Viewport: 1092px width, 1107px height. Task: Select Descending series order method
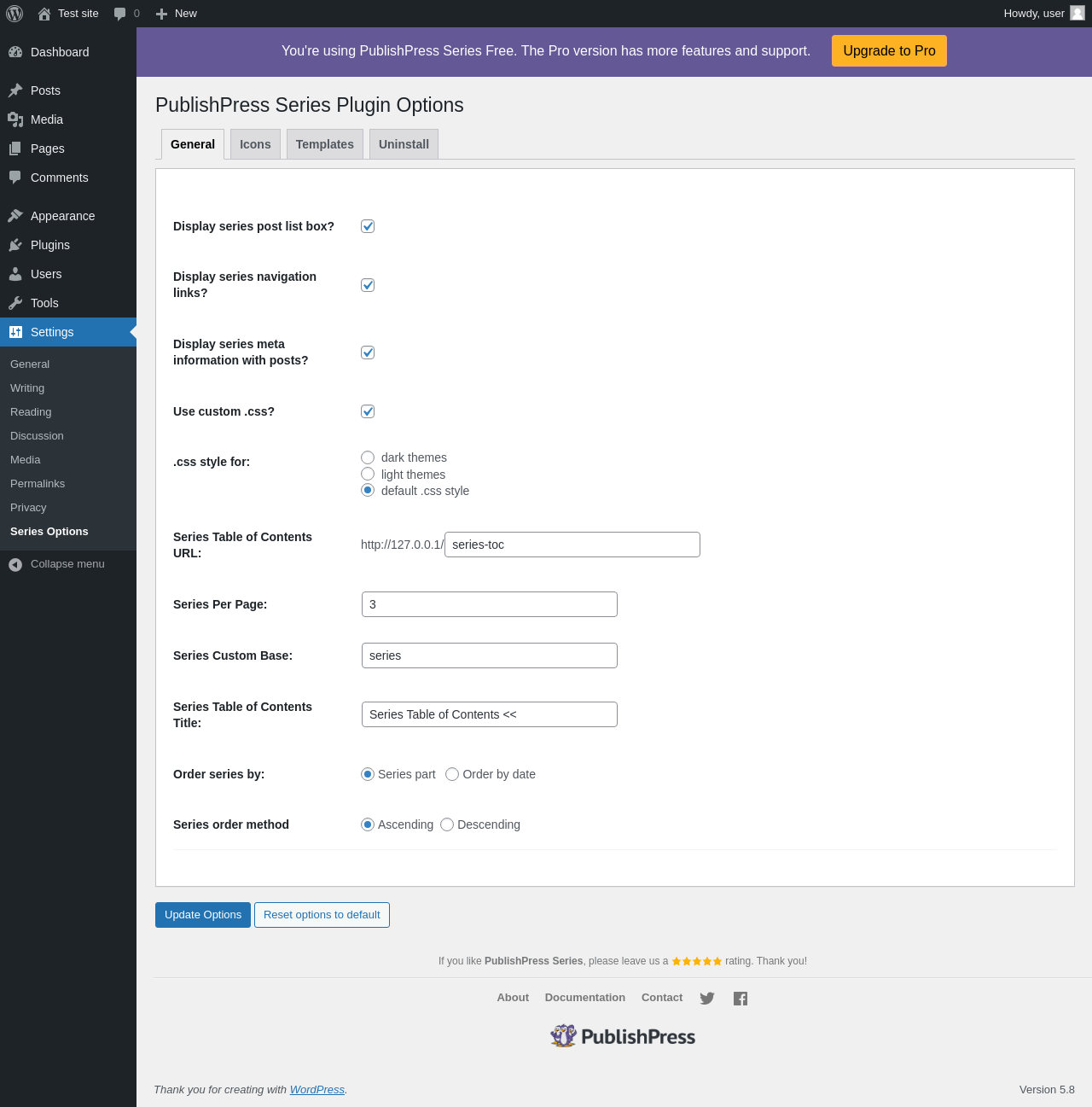tap(447, 824)
